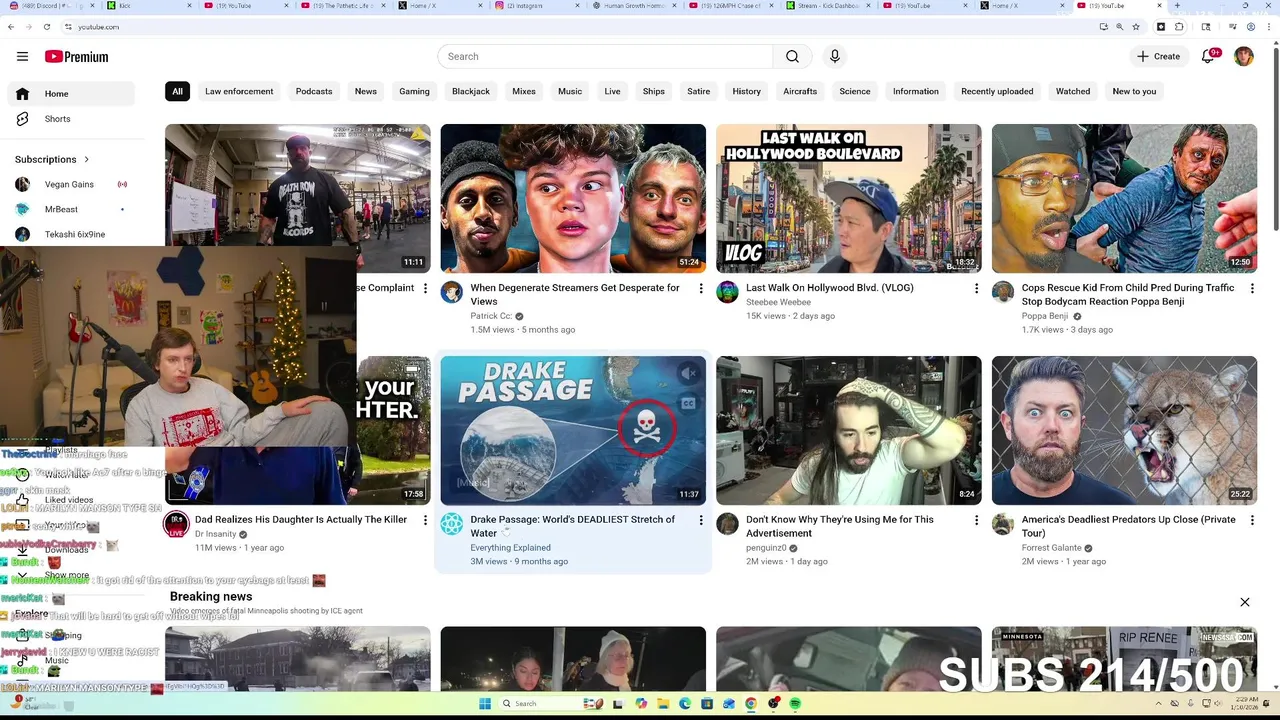
Task: Open options for Last Walk Hollywood video
Action: (976, 288)
